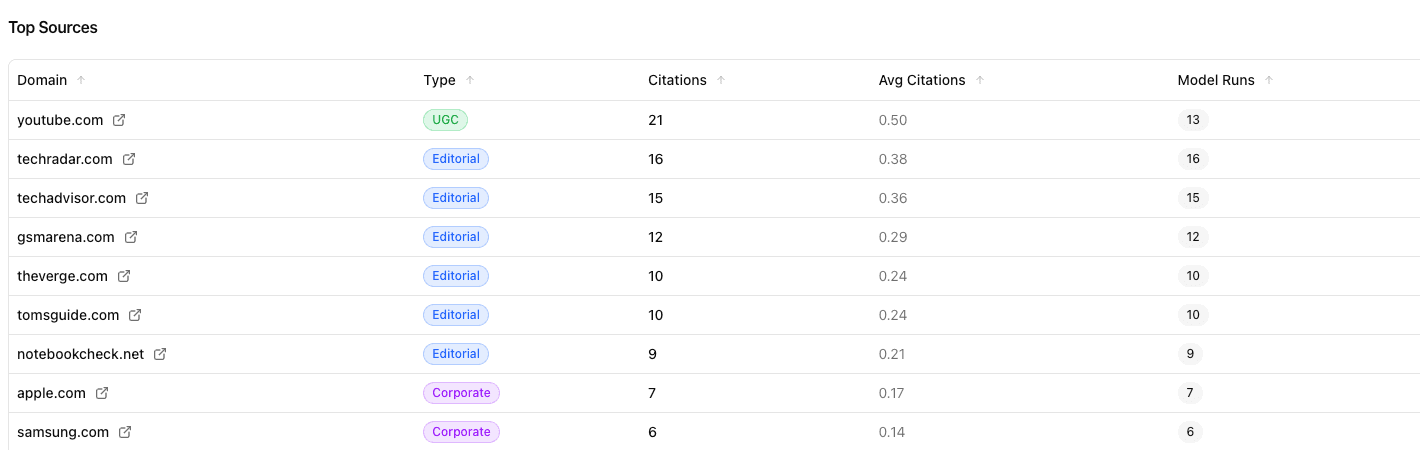Click citations value 9 for notebookcheck.net

pyautogui.click(x=652, y=354)
